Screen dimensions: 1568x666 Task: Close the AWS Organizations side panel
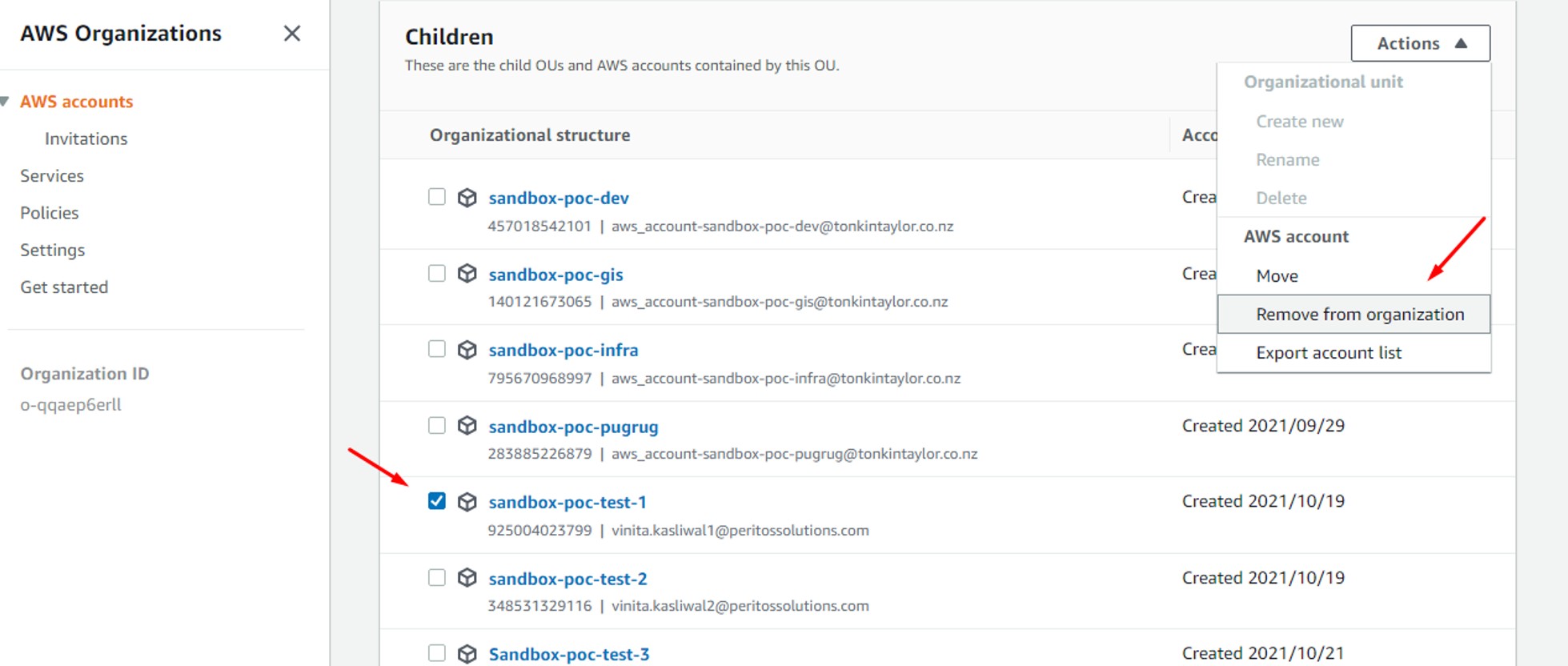coord(292,34)
